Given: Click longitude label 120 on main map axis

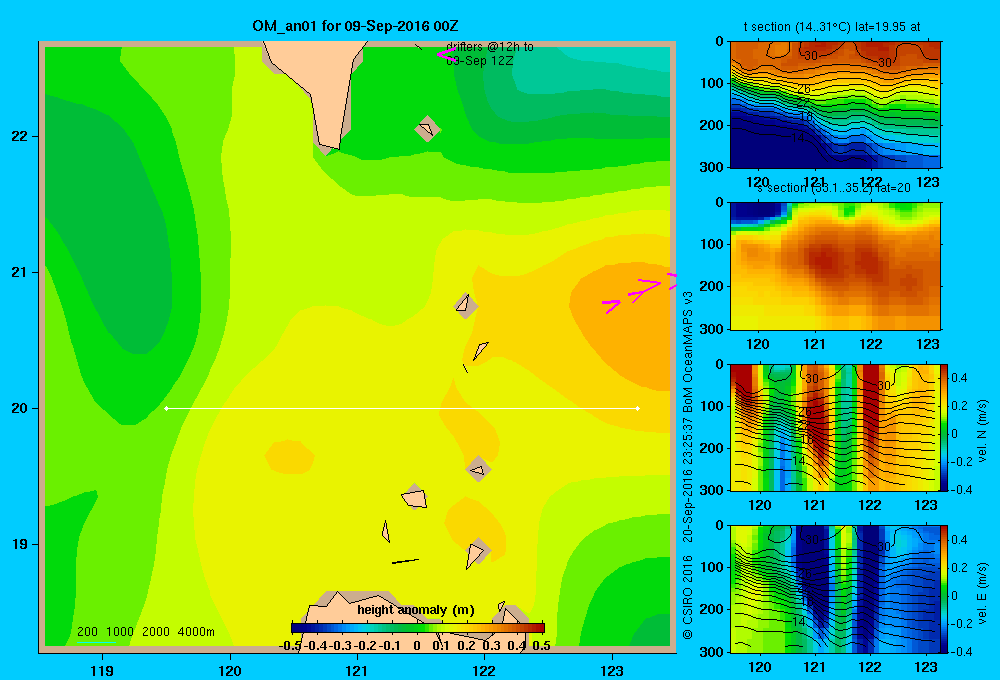Looking at the screenshot, I should 230,670.
